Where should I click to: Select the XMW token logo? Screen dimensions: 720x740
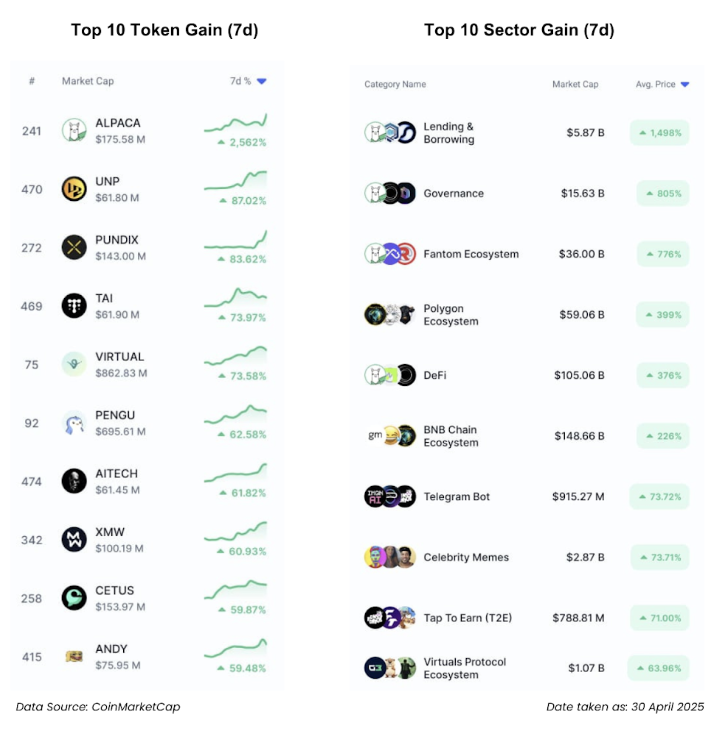74,539
